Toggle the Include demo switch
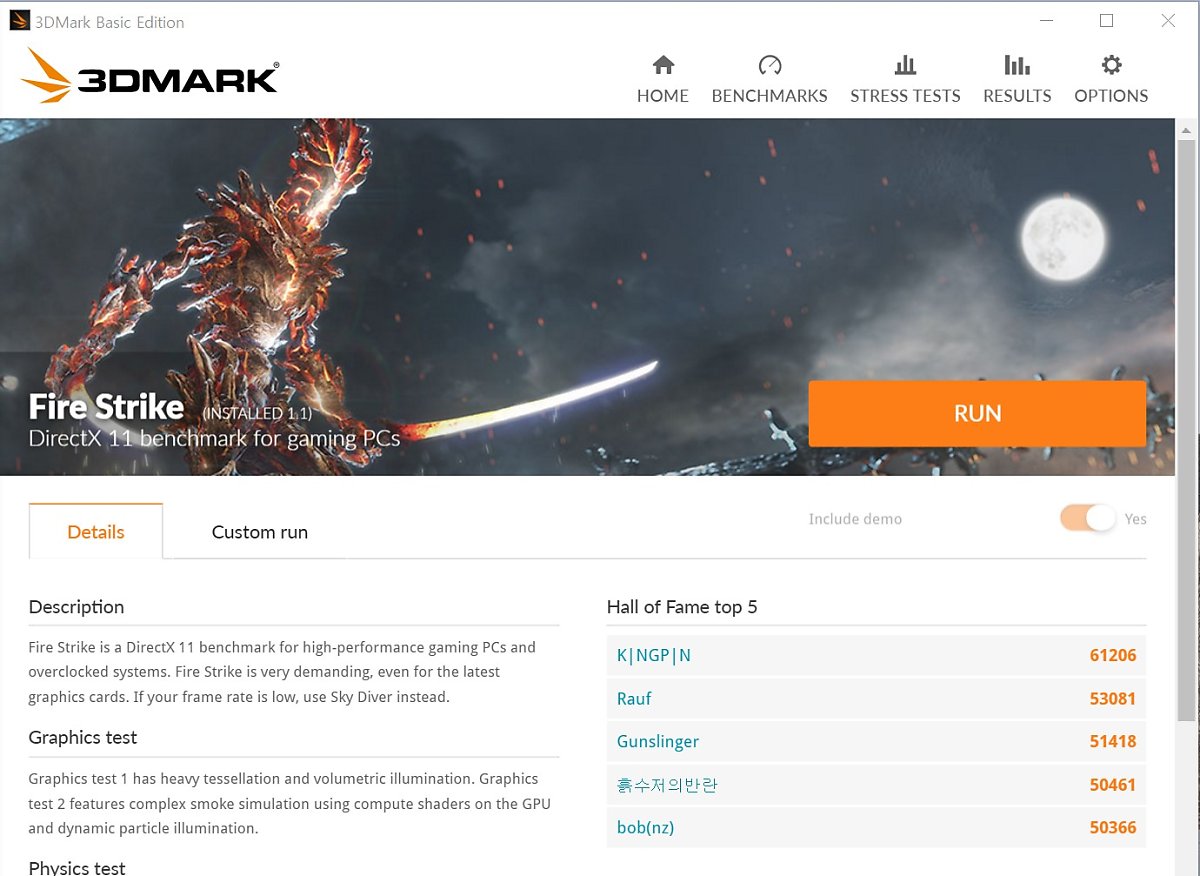 point(1087,518)
